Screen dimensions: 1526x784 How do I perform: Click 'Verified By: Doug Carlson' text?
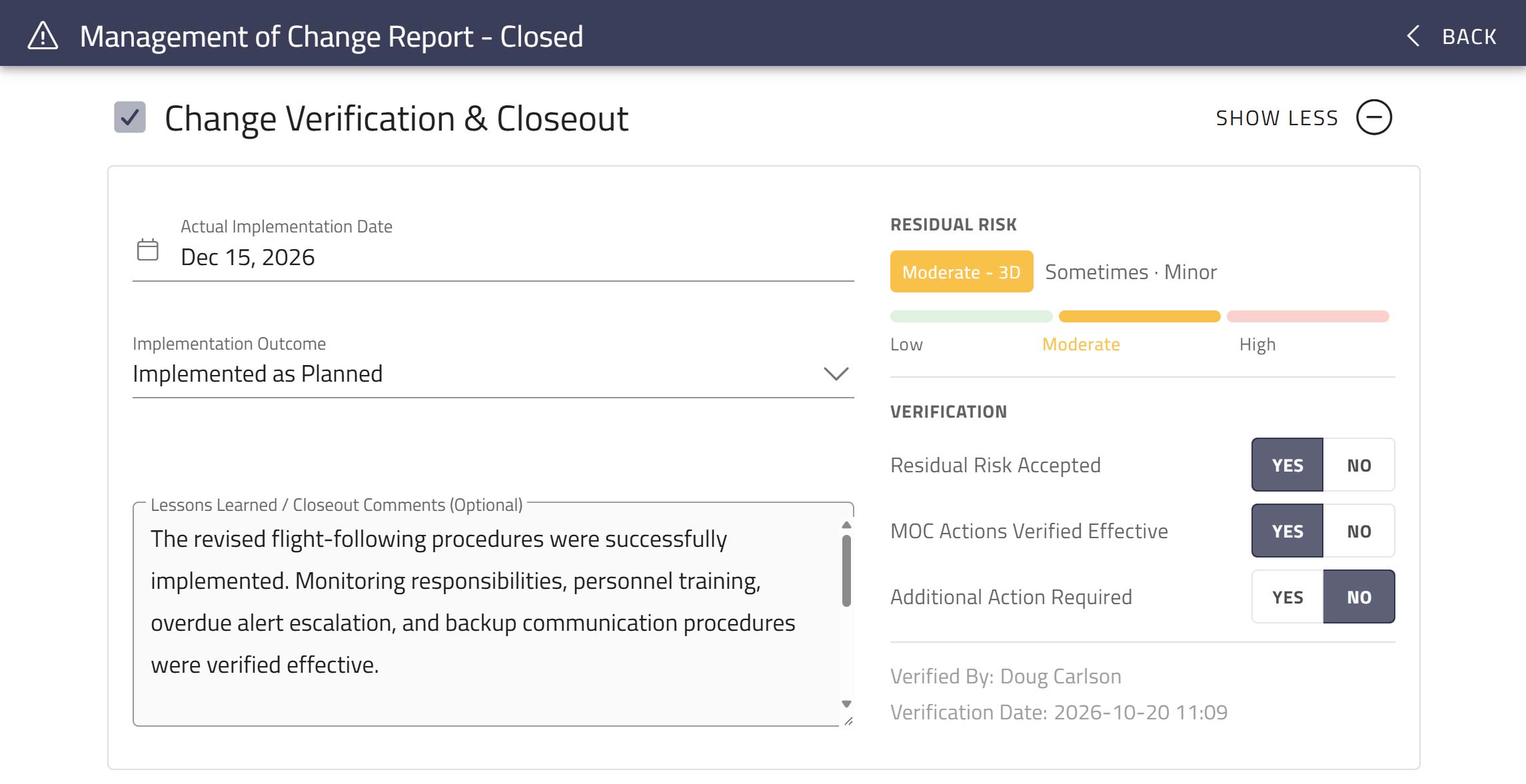1006,676
